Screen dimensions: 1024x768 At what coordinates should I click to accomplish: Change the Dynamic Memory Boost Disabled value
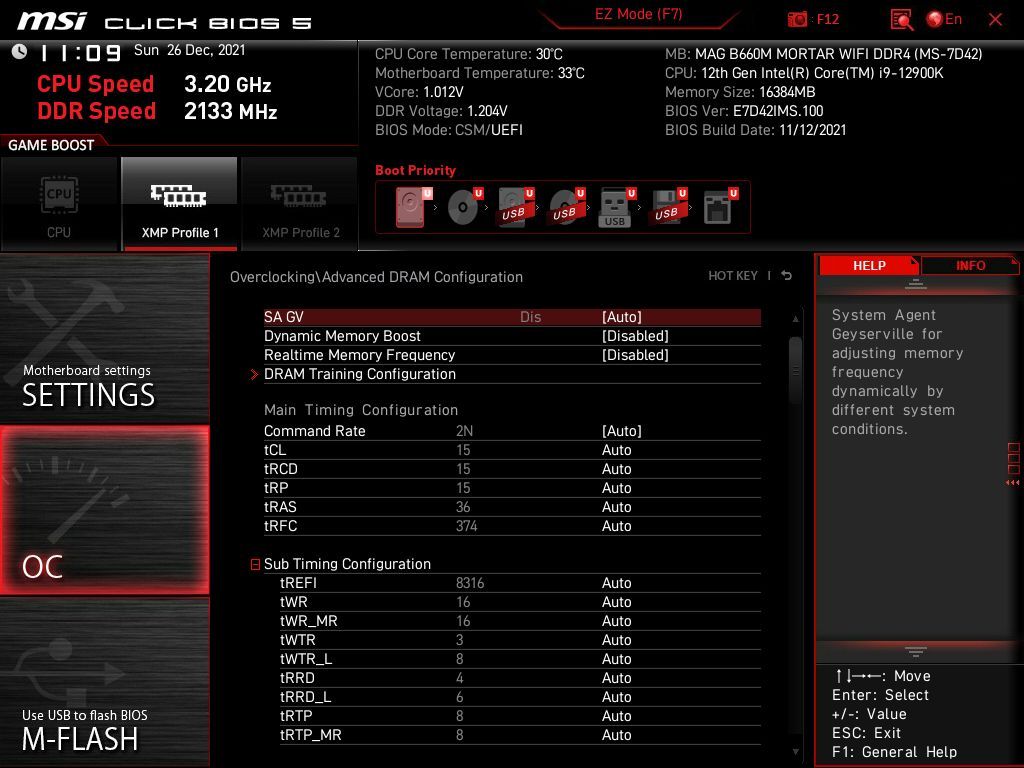point(635,336)
